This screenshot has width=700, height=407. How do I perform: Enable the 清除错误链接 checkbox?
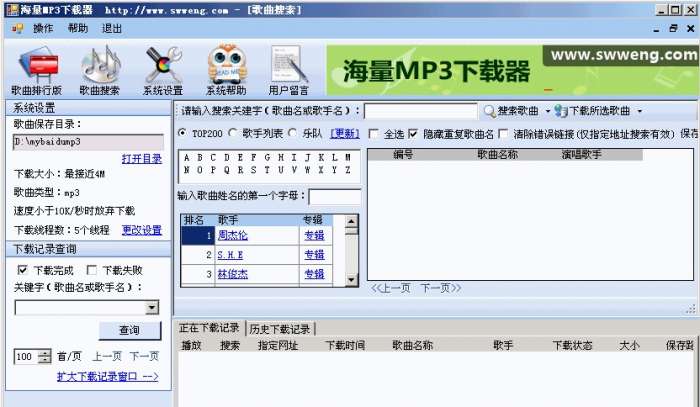(x=504, y=134)
